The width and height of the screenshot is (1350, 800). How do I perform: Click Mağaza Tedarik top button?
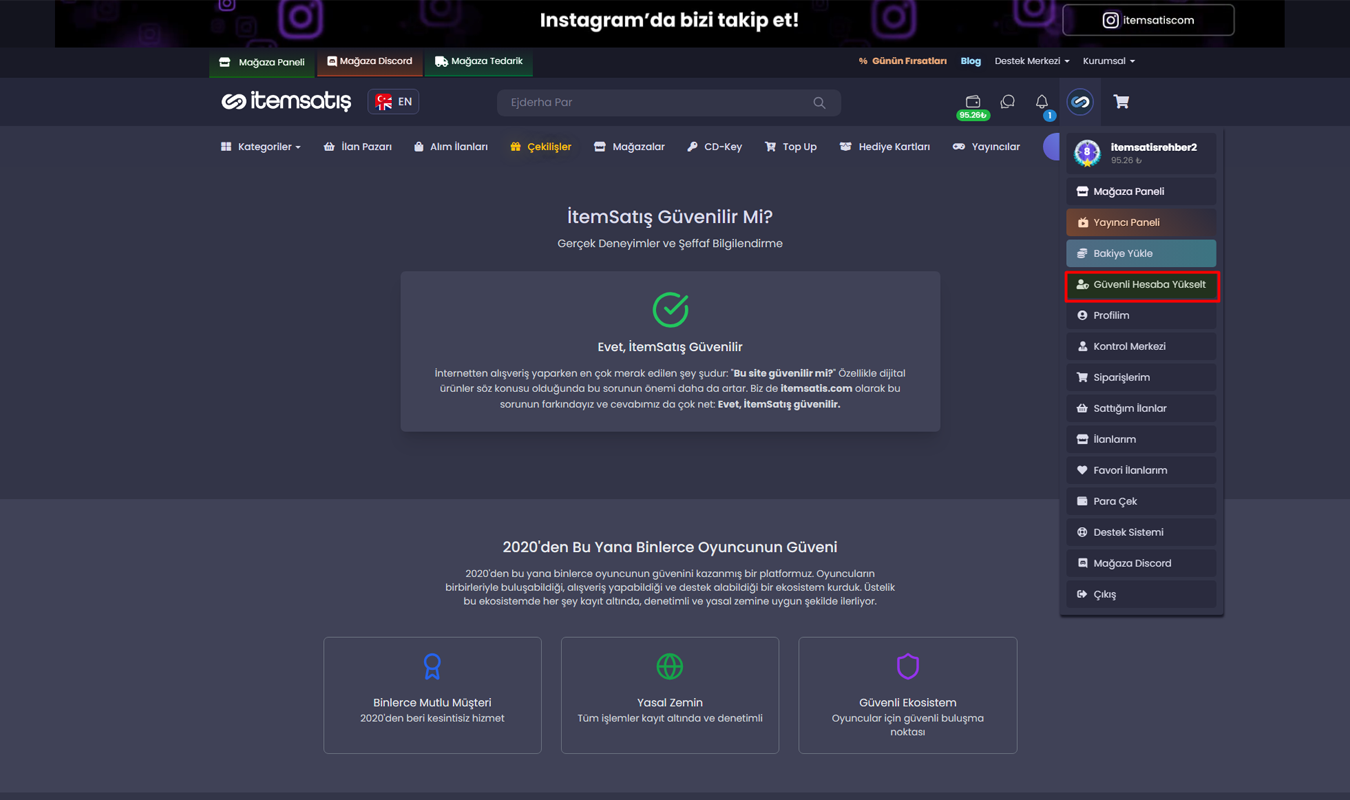click(479, 62)
